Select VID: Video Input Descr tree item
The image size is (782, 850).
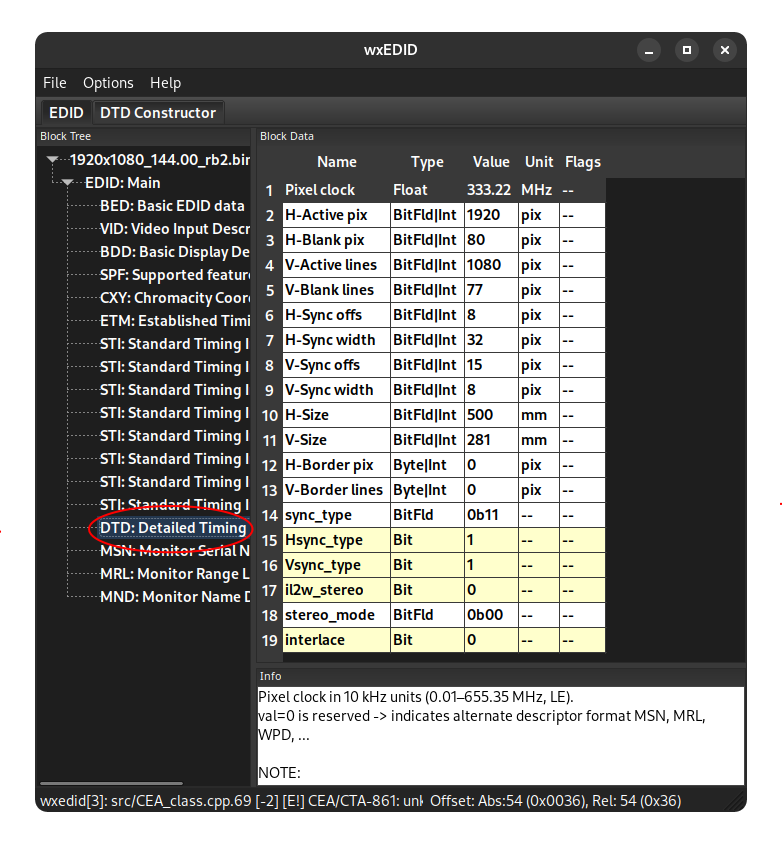point(175,229)
